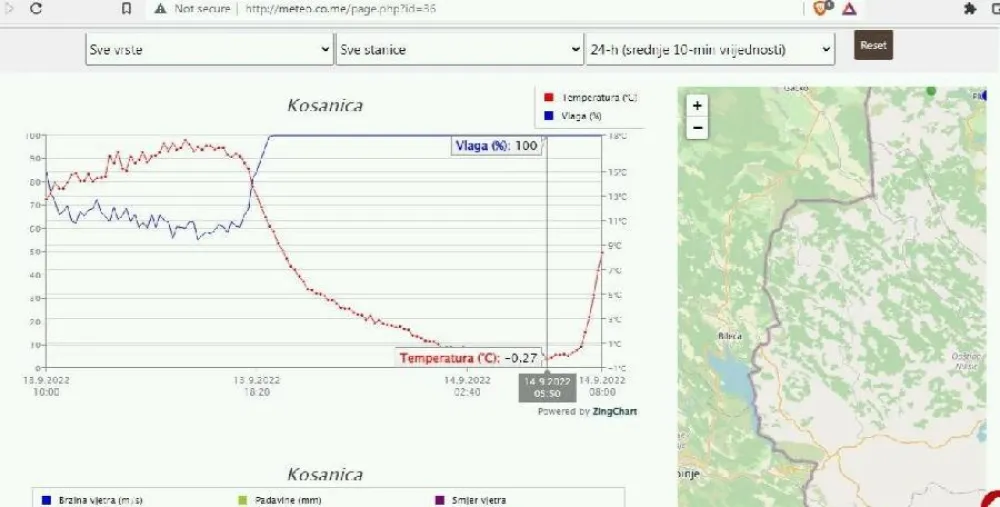The width and height of the screenshot is (1000, 507).
Task: Toggle the Smjer vjetra legend entry
Action: 471,501
